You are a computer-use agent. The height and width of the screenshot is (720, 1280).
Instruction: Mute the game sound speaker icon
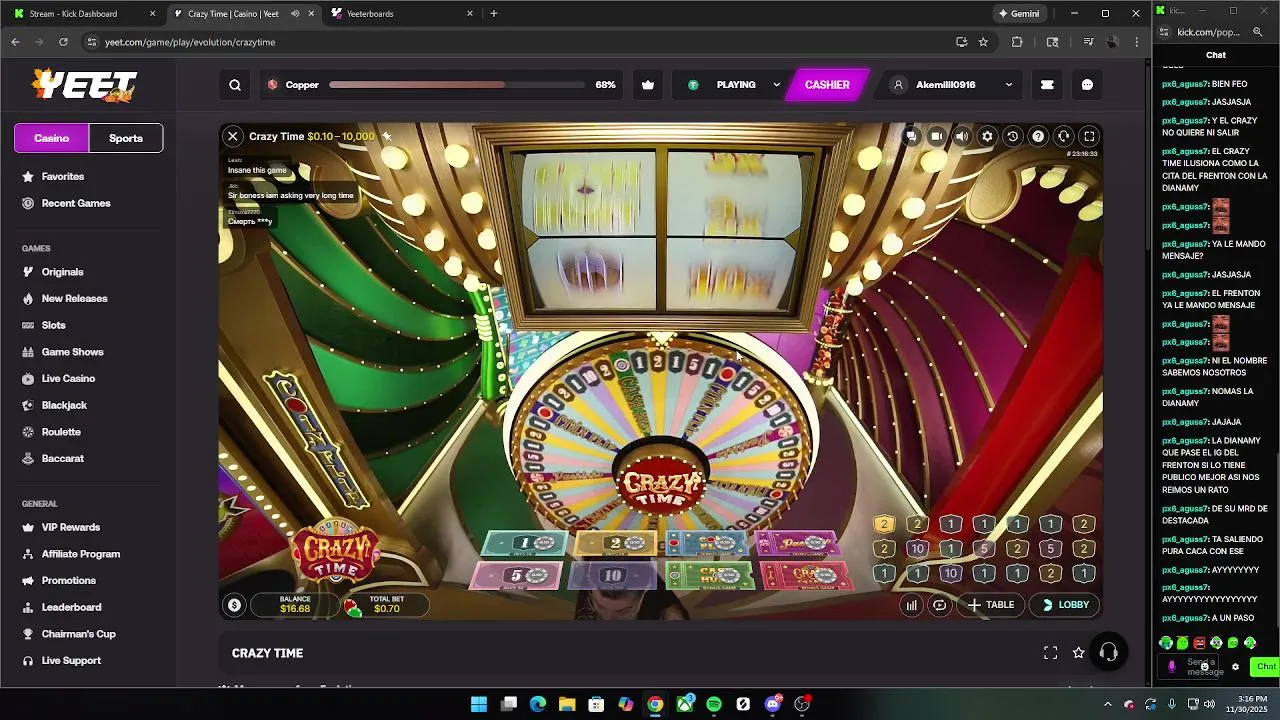point(962,136)
